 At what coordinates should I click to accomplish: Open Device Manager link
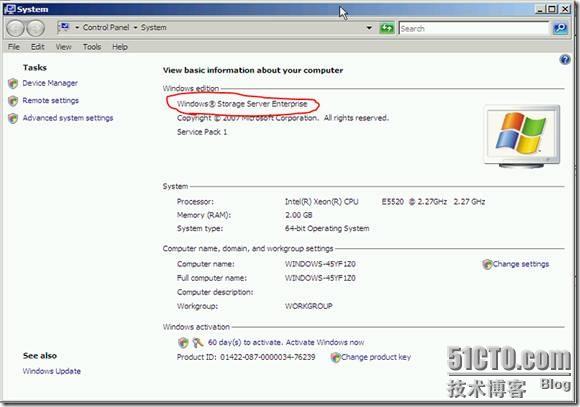pos(50,83)
